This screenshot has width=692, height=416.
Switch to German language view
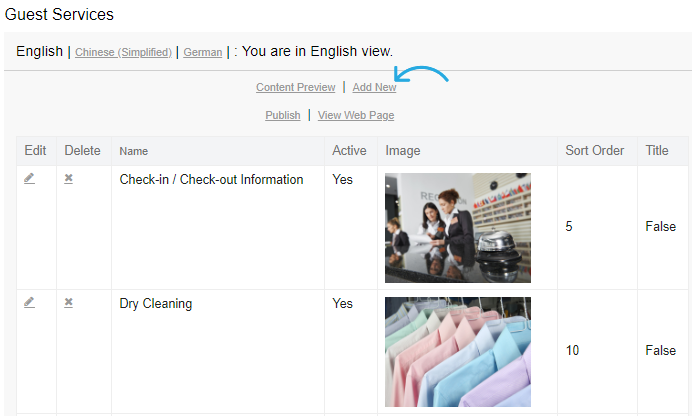coord(203,52)
